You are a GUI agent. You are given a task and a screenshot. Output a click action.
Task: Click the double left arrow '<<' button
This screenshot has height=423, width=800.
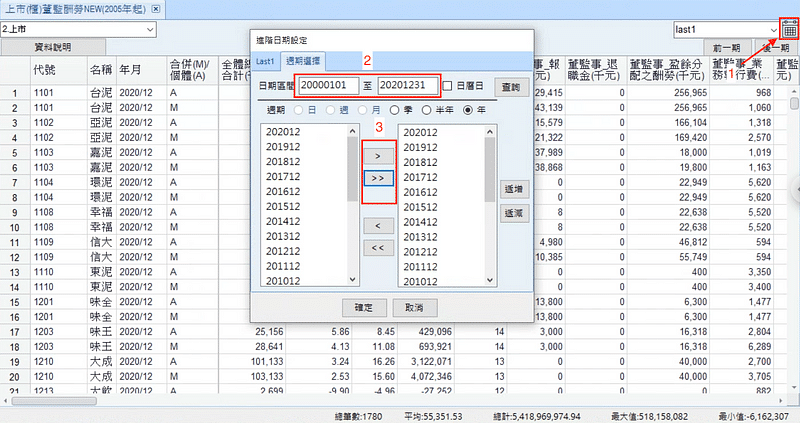tap(377, 247)
